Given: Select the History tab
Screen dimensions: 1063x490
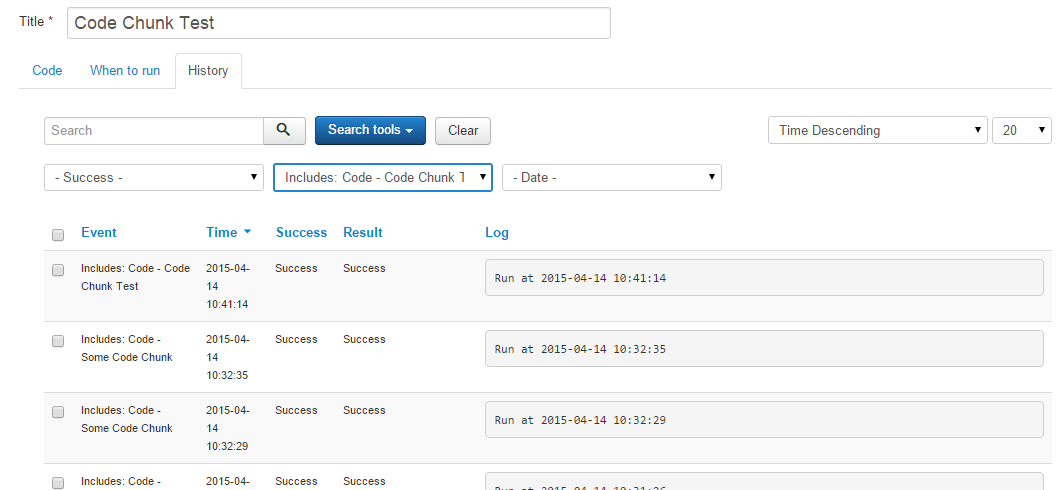Looking at the screenshot, I should click(x=208, y=70).
